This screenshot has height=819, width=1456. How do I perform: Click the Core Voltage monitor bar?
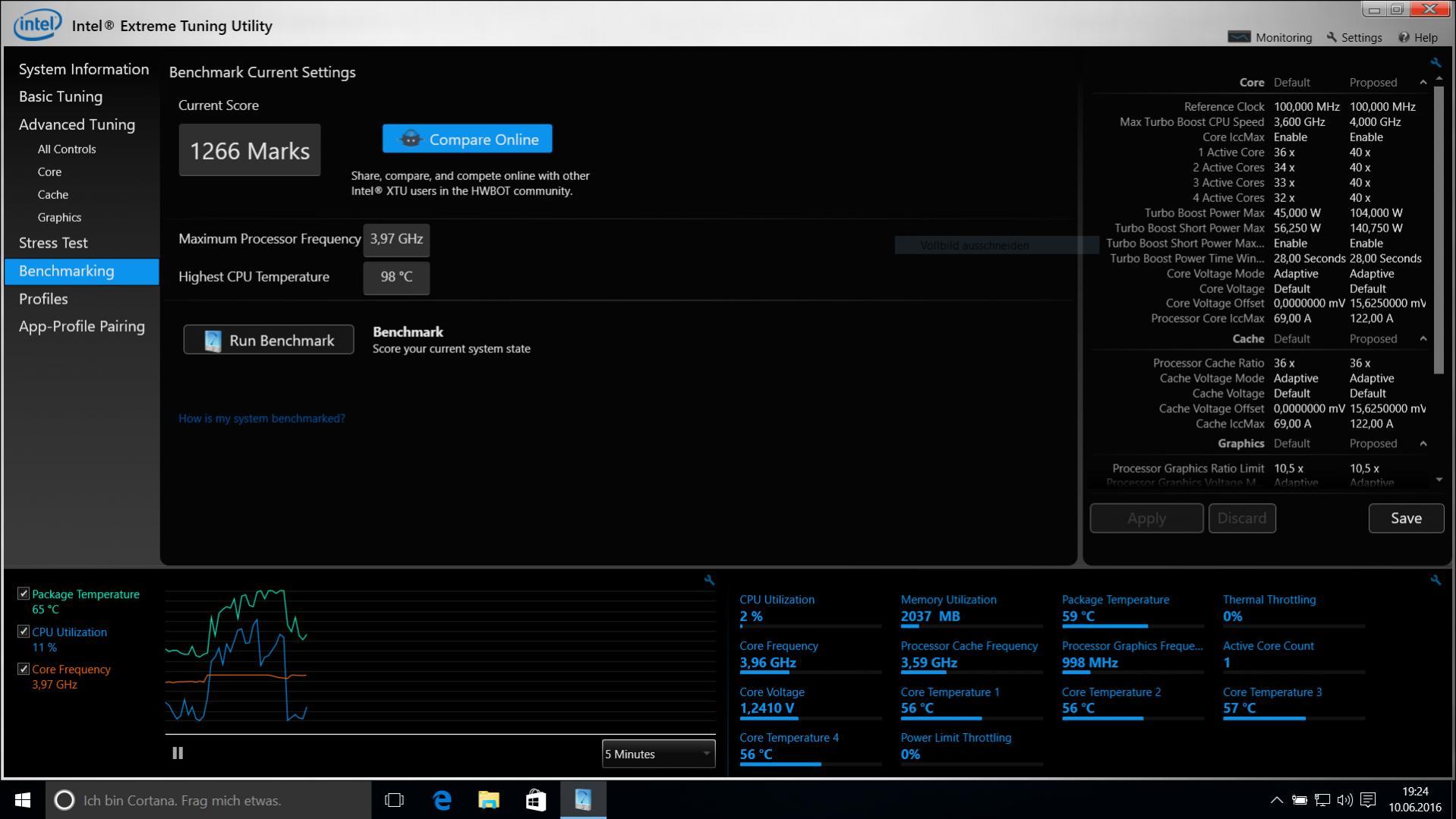810,718
